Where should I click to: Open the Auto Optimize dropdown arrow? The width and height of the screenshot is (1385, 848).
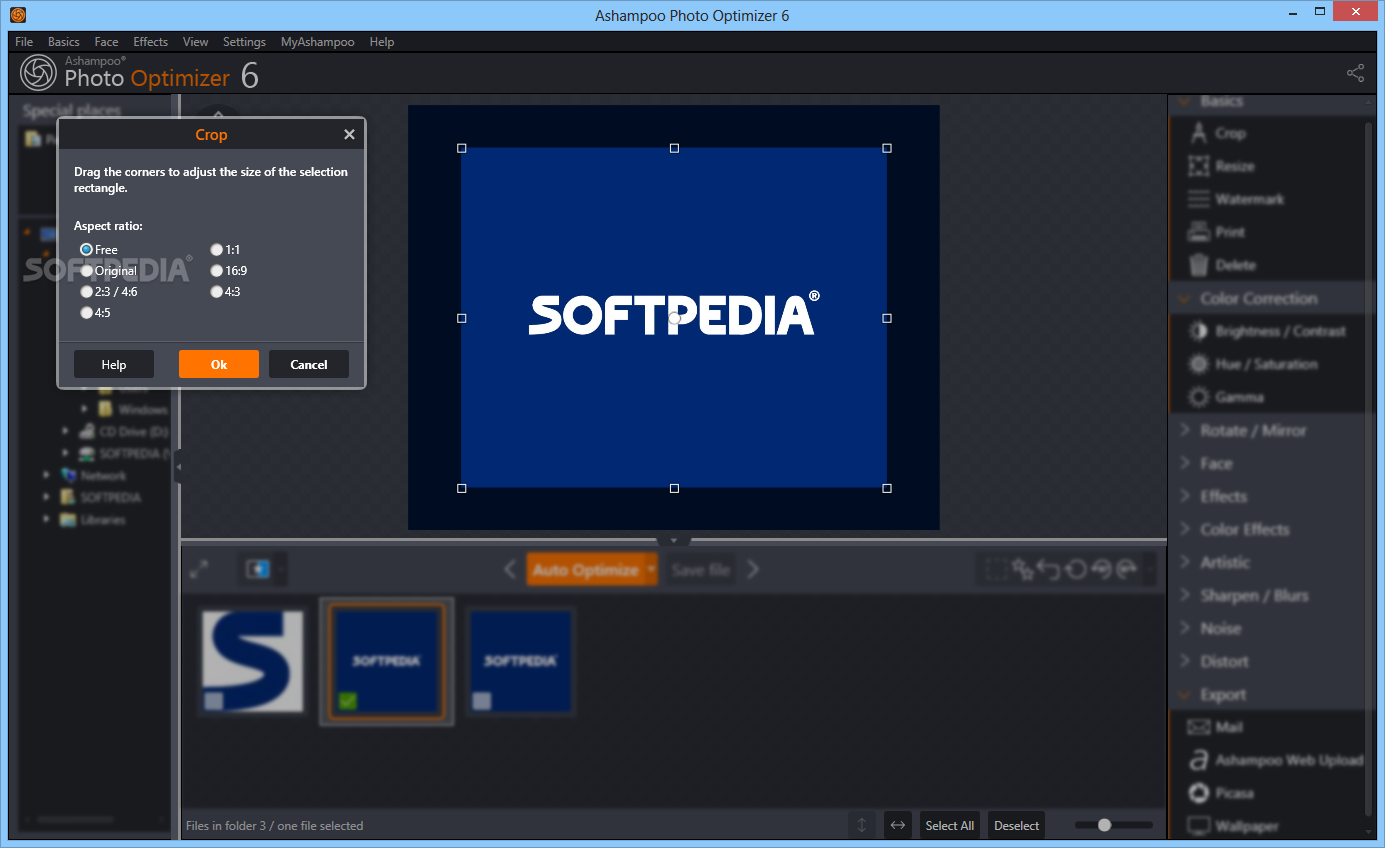coord(651,569)
